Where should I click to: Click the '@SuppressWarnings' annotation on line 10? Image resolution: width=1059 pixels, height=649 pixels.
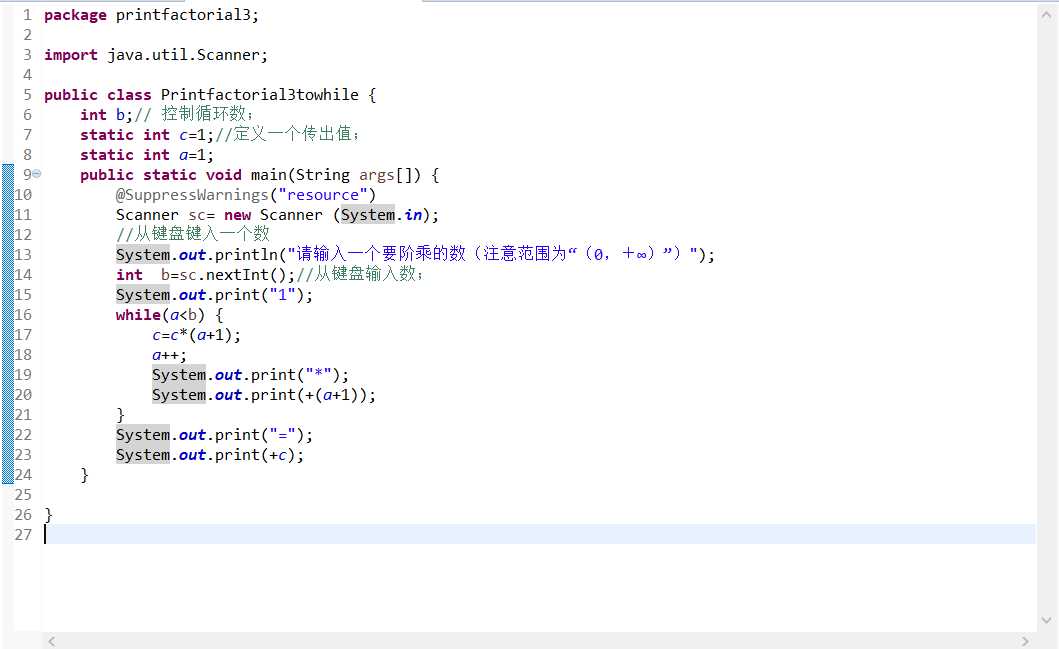click(x=192, y=194)
